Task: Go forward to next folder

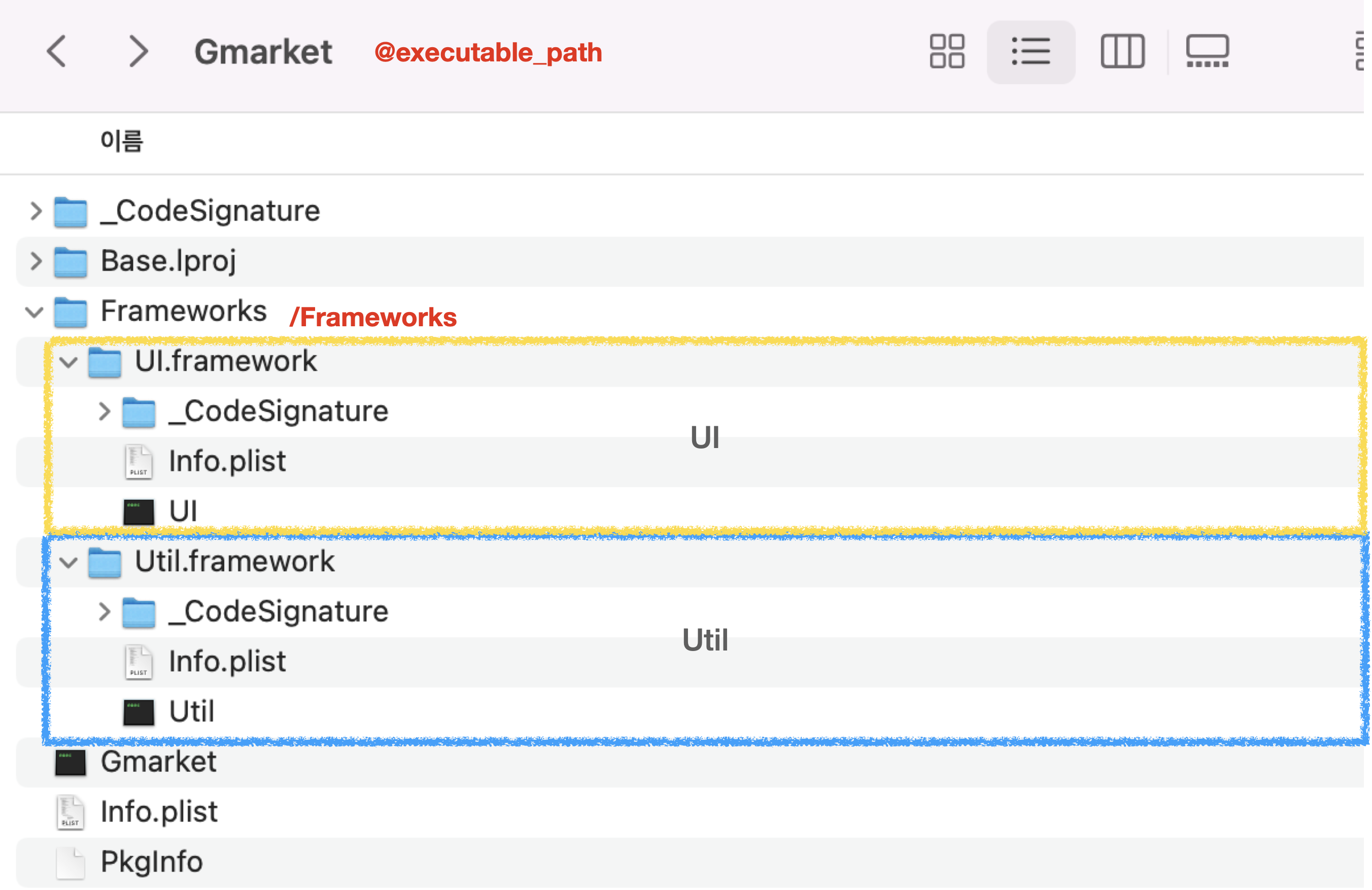Action: point(139,52)
